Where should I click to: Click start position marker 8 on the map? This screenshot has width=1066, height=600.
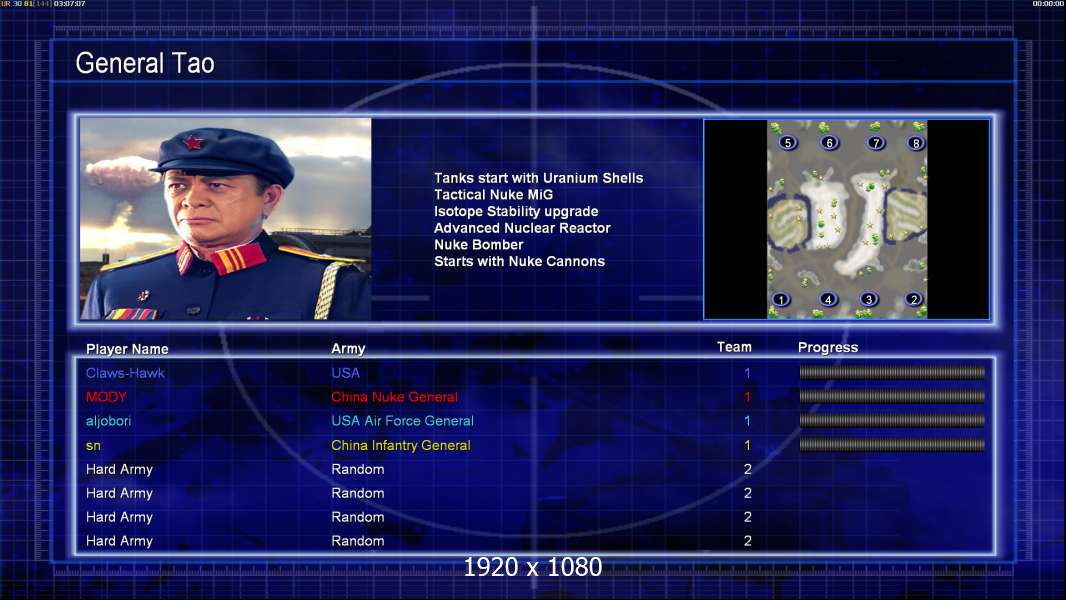tap(916, 143)
